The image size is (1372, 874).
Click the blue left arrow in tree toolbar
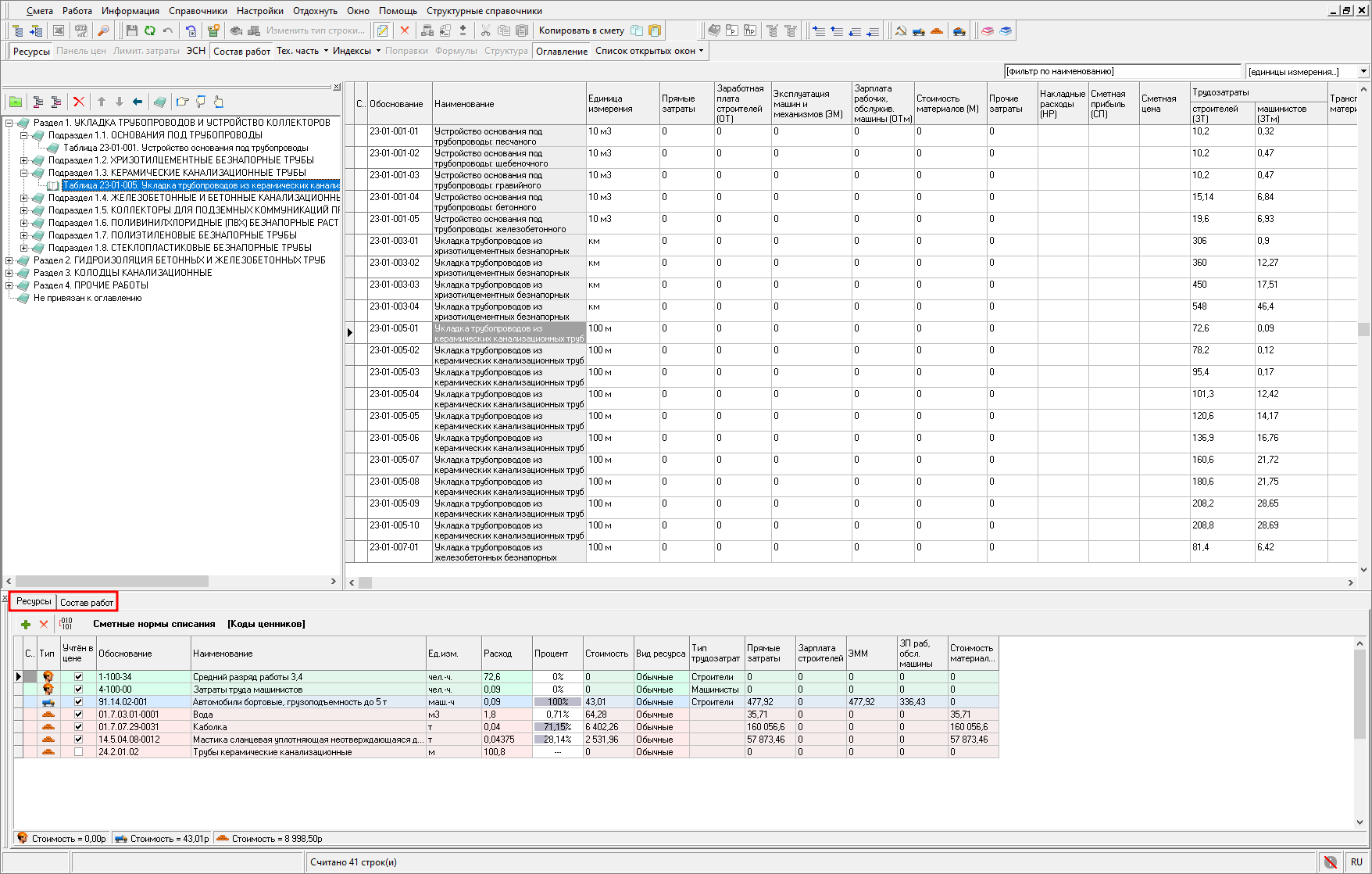(x=138, y=102)
